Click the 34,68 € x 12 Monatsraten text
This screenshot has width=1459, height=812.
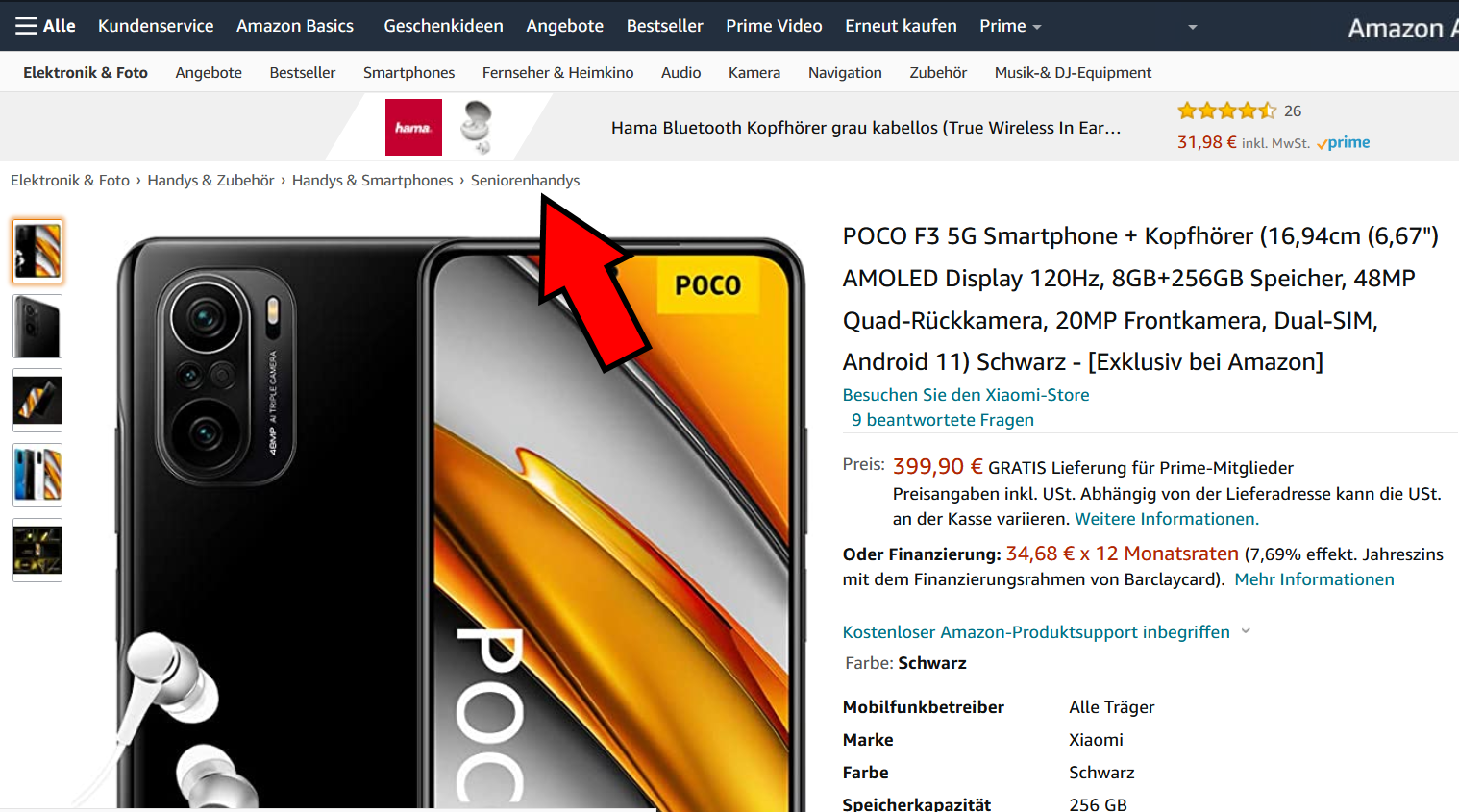pyautogui.click(x=1122, y=554)
